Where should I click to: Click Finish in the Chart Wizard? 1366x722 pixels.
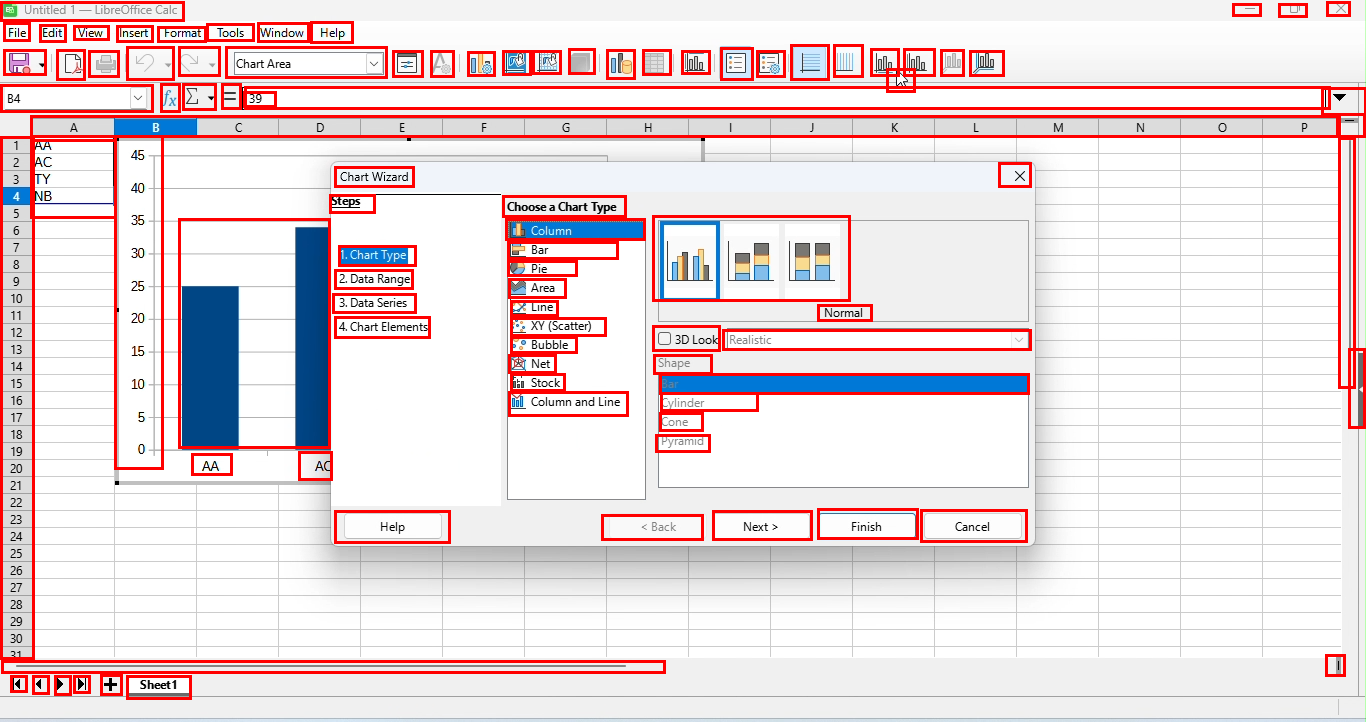pyautogui.click(x=866, y=526)
